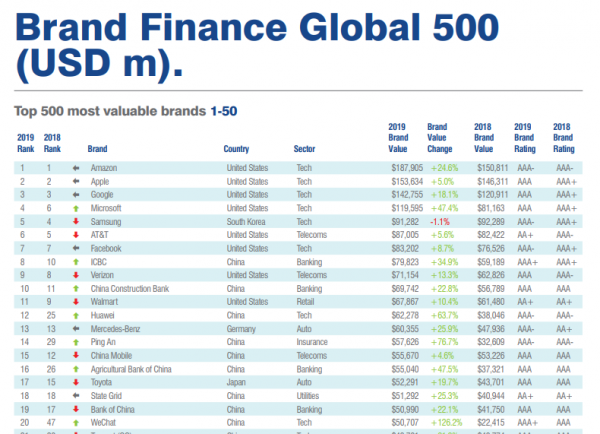Click the Sector column header
The image size is (600, 434).
click(304, 149)
